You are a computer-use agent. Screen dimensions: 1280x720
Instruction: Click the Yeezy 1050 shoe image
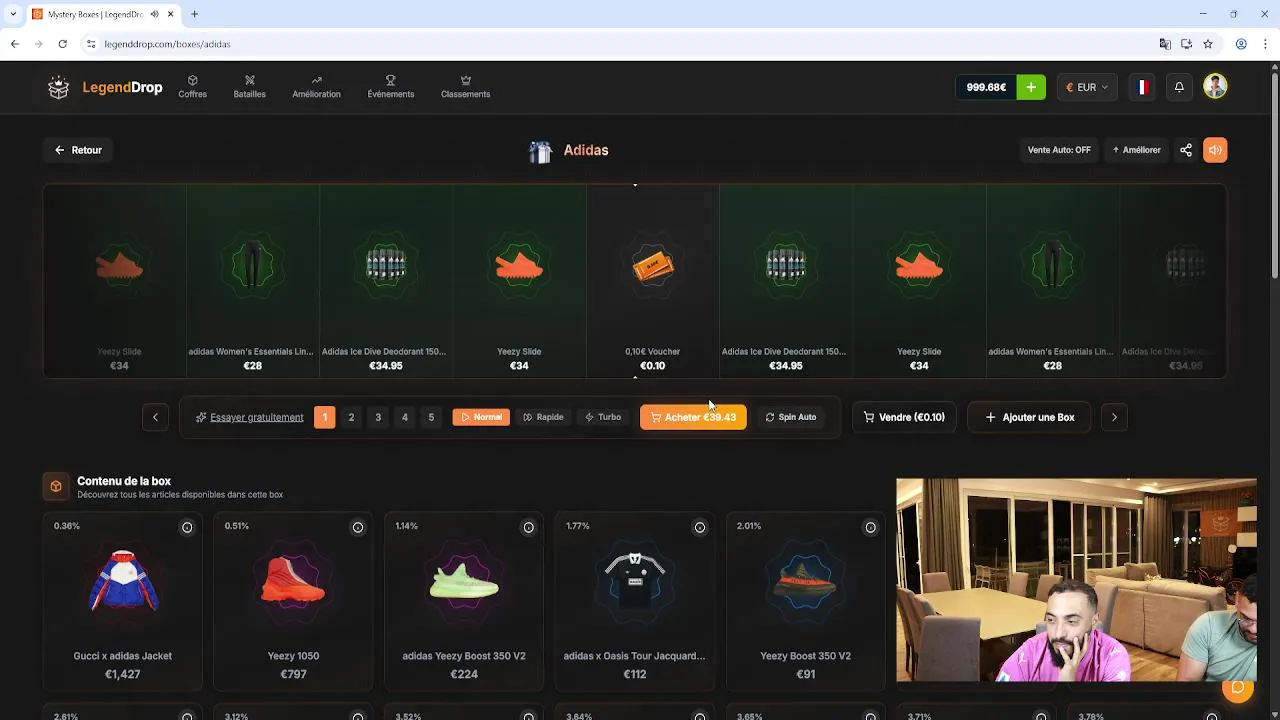[293, 581]
